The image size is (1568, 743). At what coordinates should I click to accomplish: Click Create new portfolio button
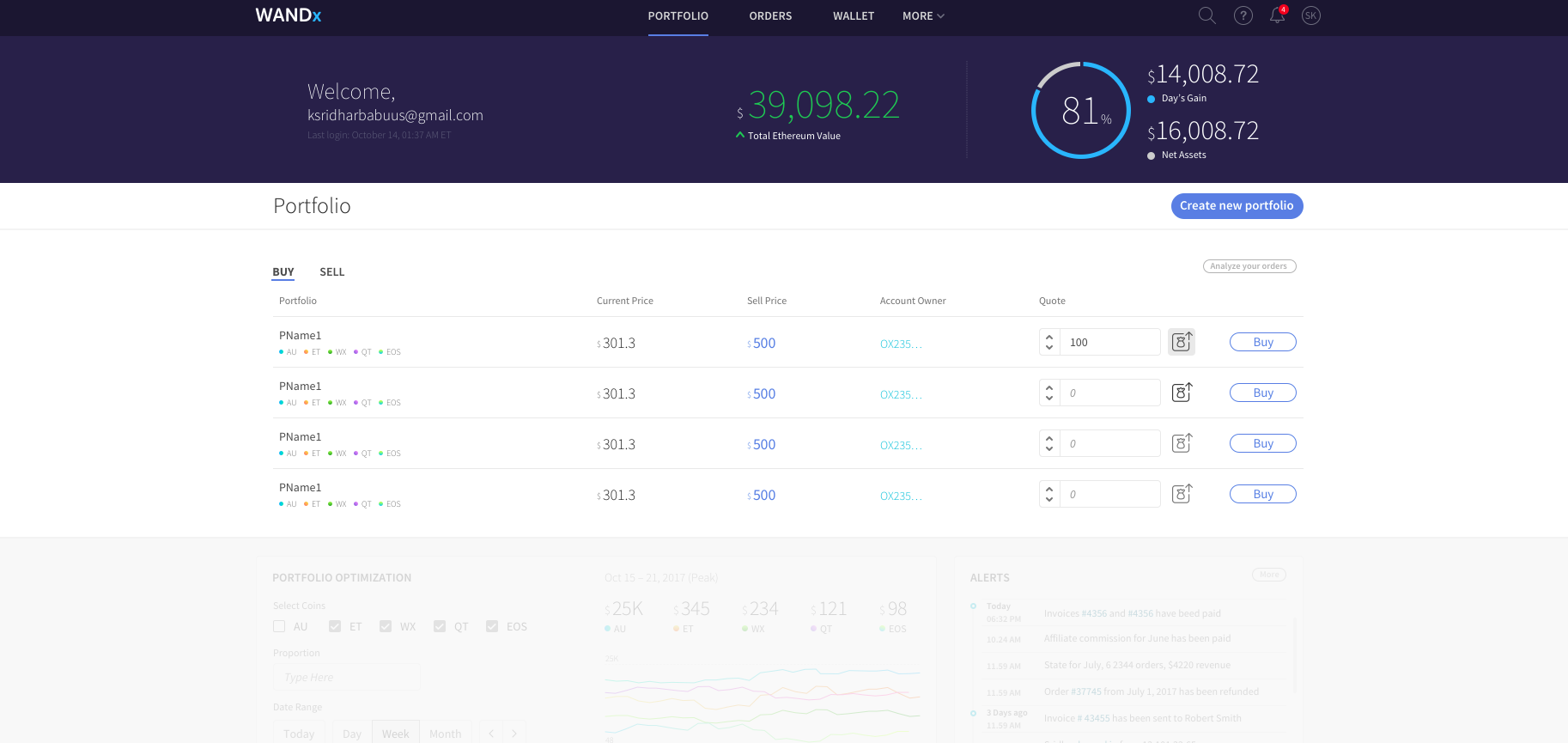(x=1237, y=206)
